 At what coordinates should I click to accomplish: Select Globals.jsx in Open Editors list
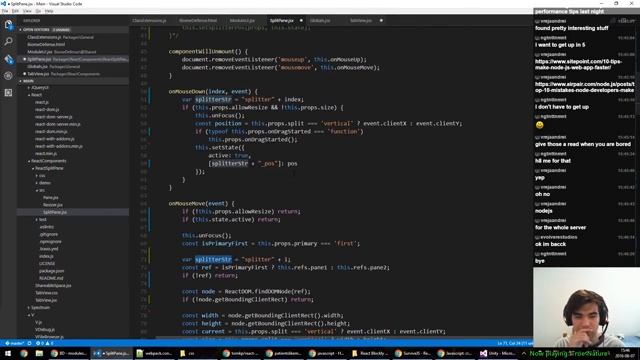73,67
